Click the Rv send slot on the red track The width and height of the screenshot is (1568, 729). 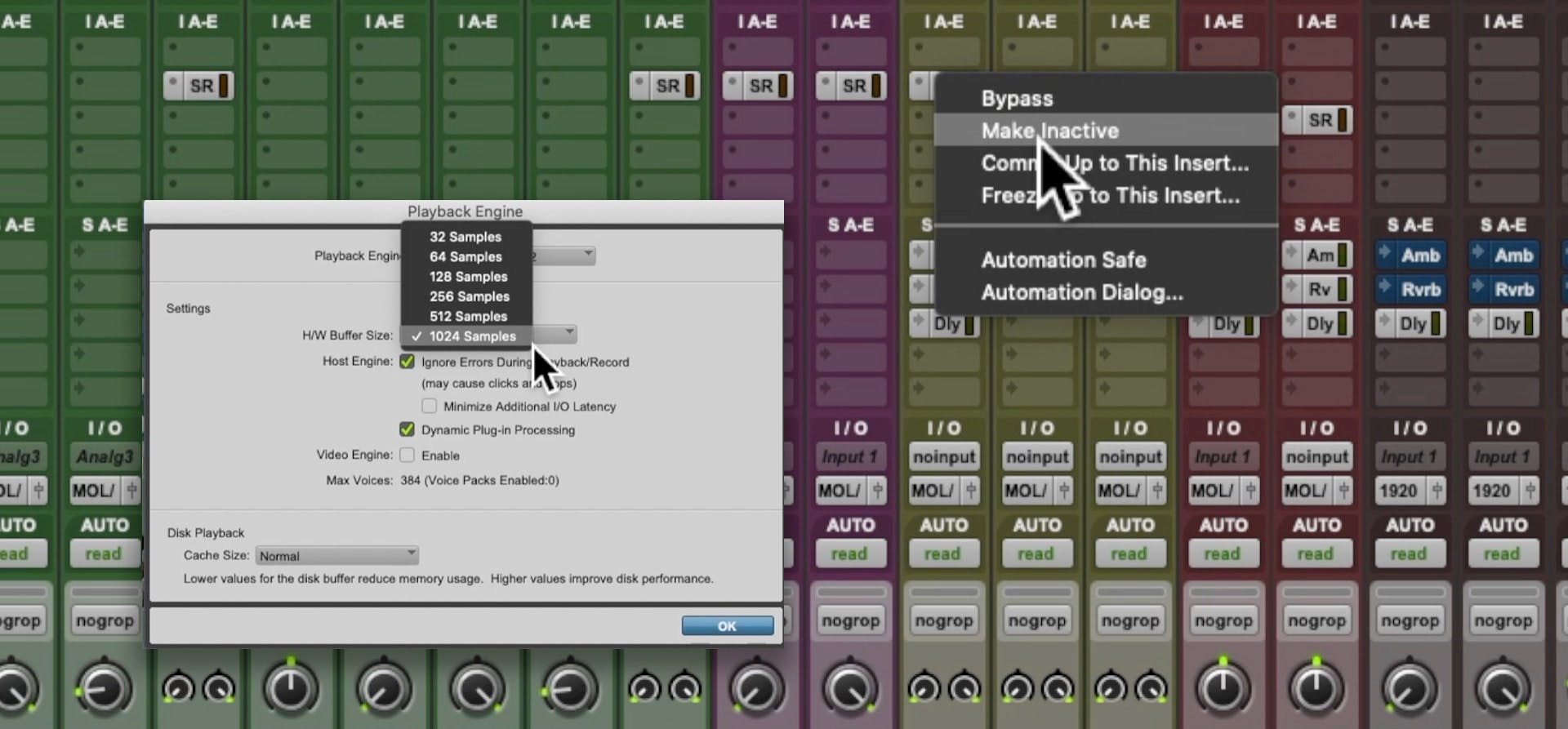[1316, 290]
